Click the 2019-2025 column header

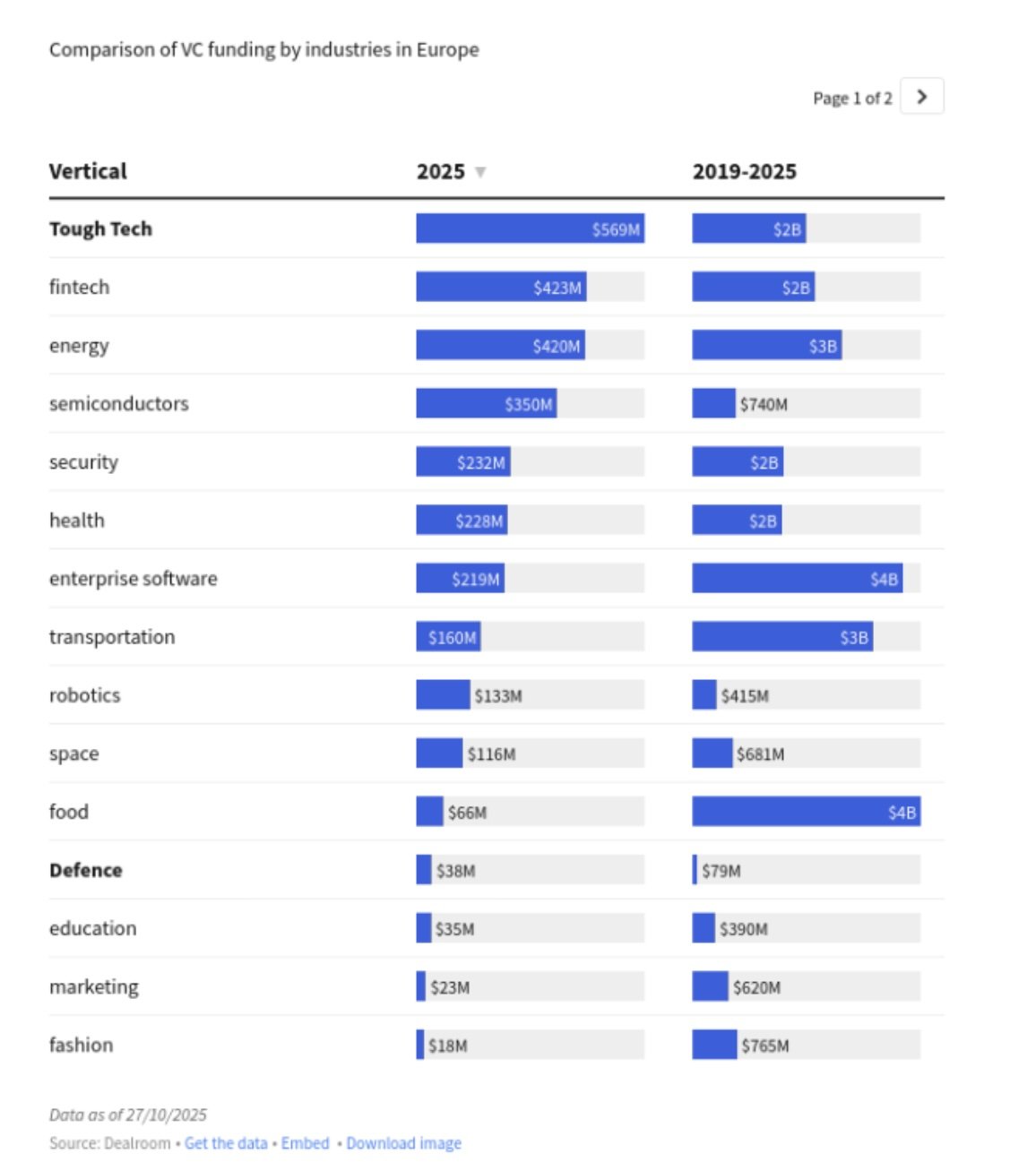pos(744,171)
